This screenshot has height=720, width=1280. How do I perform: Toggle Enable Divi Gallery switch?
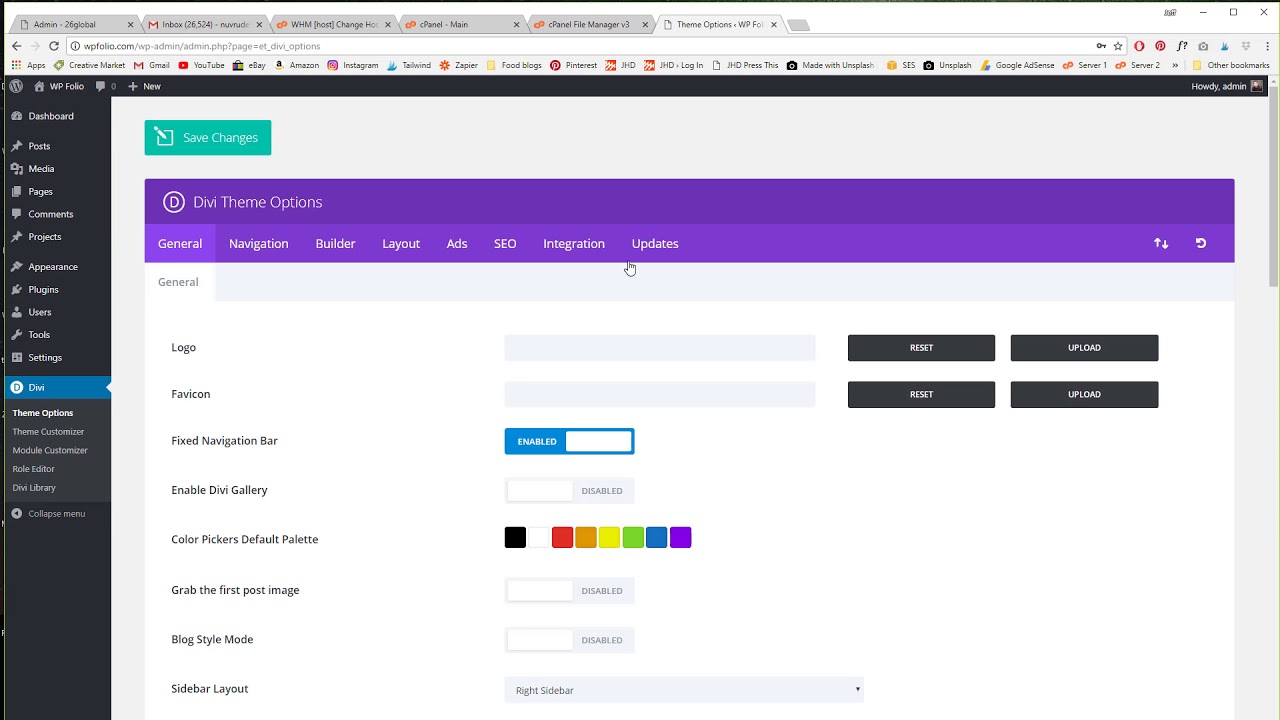(x=569, y=490)
